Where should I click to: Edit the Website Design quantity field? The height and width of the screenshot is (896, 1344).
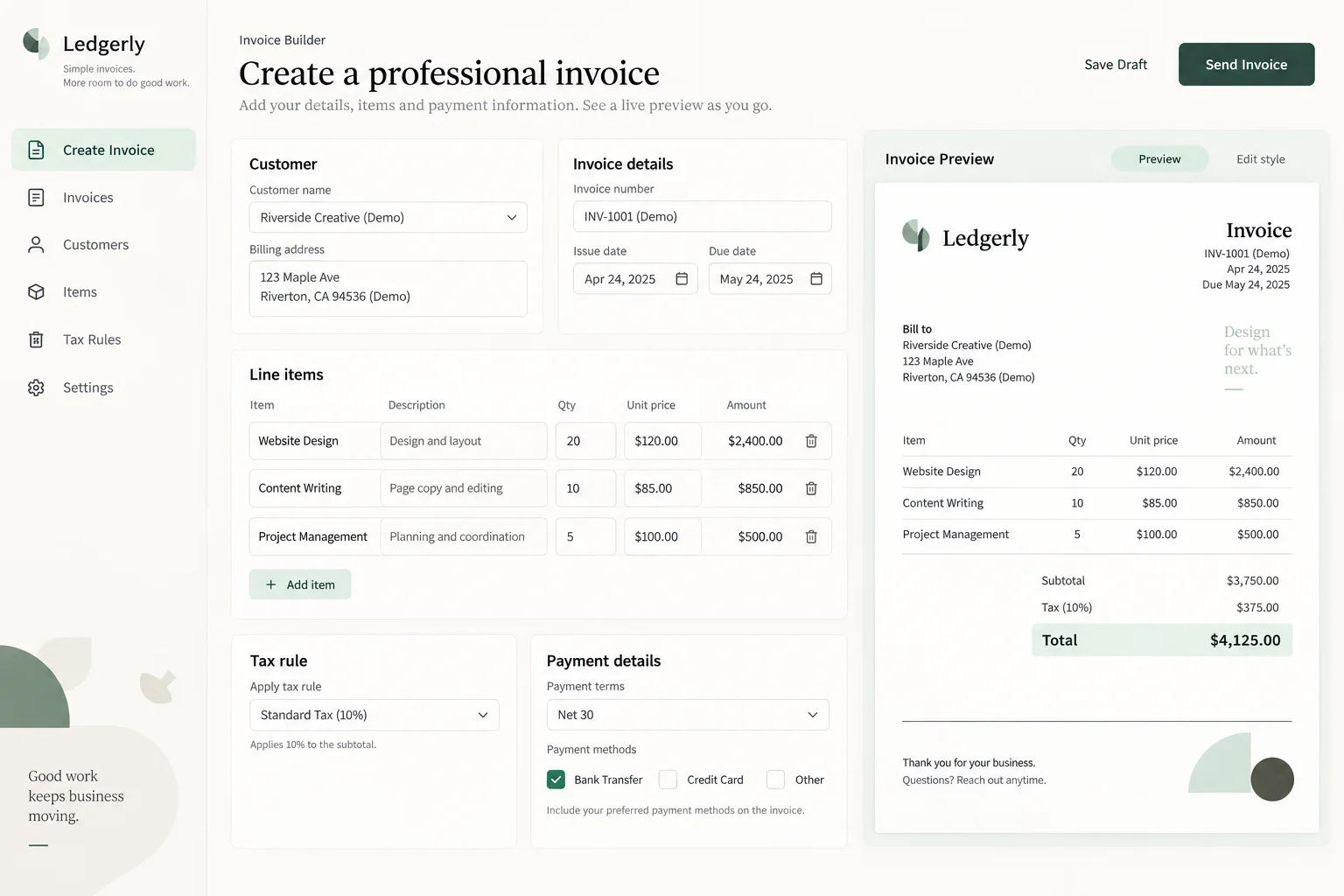pyautogui.click(x=585, y=441)
